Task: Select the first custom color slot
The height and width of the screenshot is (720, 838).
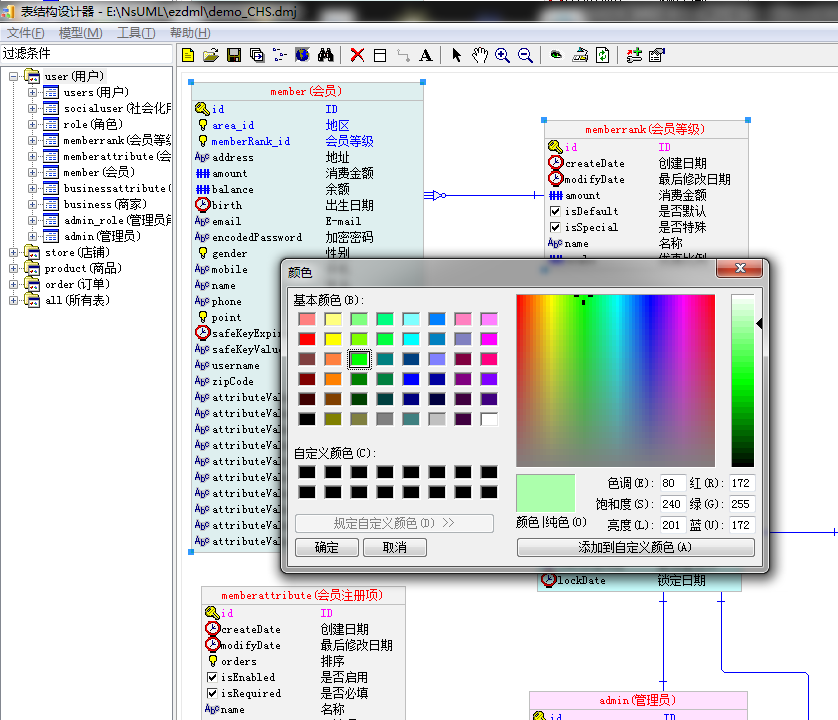Action: pos(307,472)
